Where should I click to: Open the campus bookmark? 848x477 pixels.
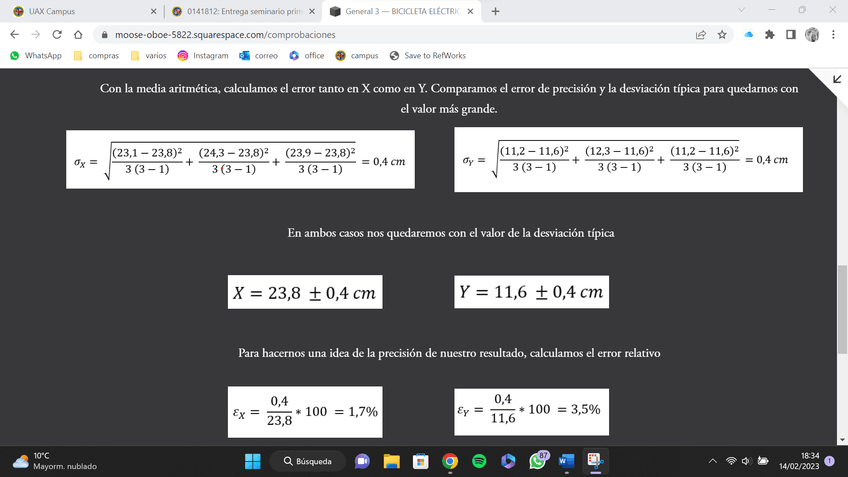tap(357, 56)
